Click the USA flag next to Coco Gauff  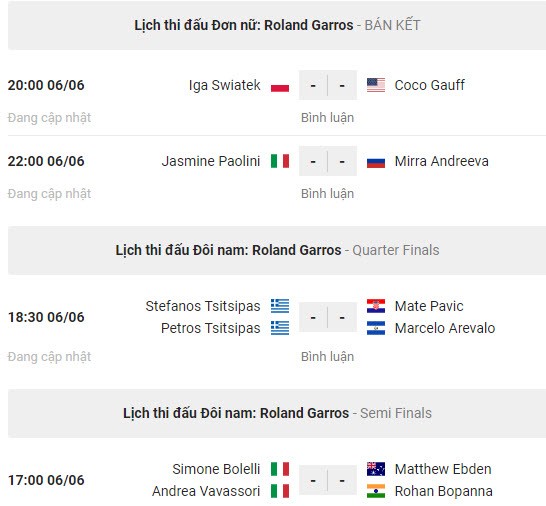pos(376,85)
